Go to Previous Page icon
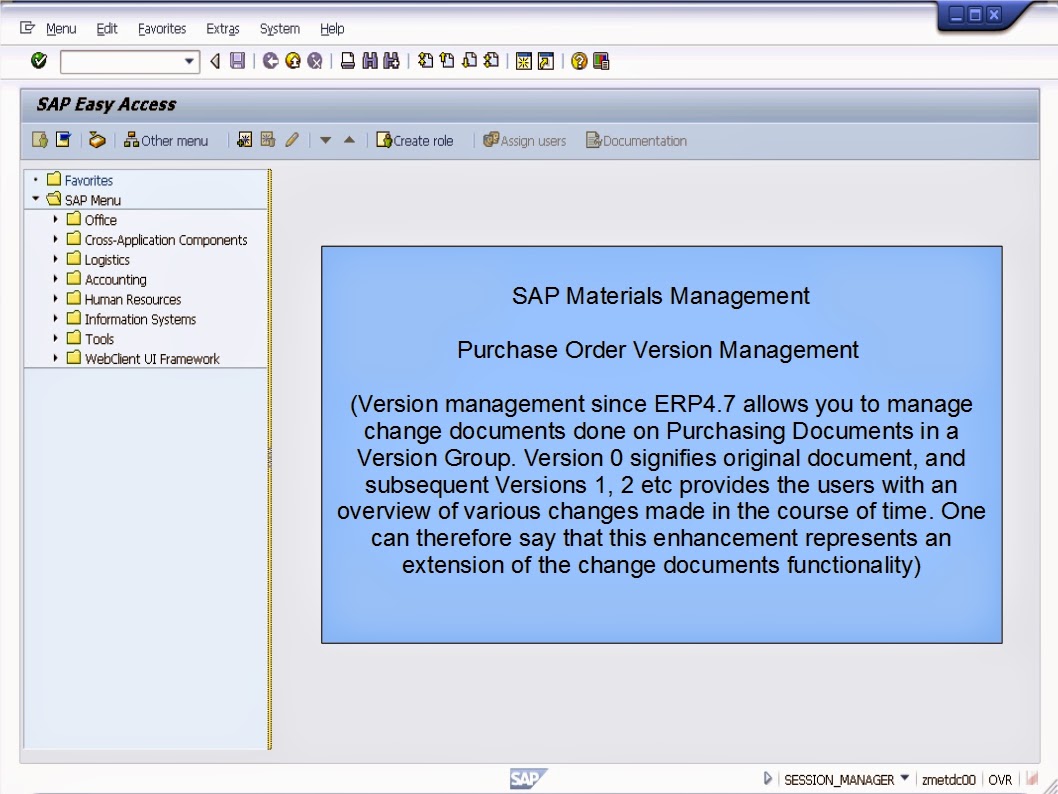This screenshot has height=794, width=1058. pyautogui.click(x=447, y=61)
